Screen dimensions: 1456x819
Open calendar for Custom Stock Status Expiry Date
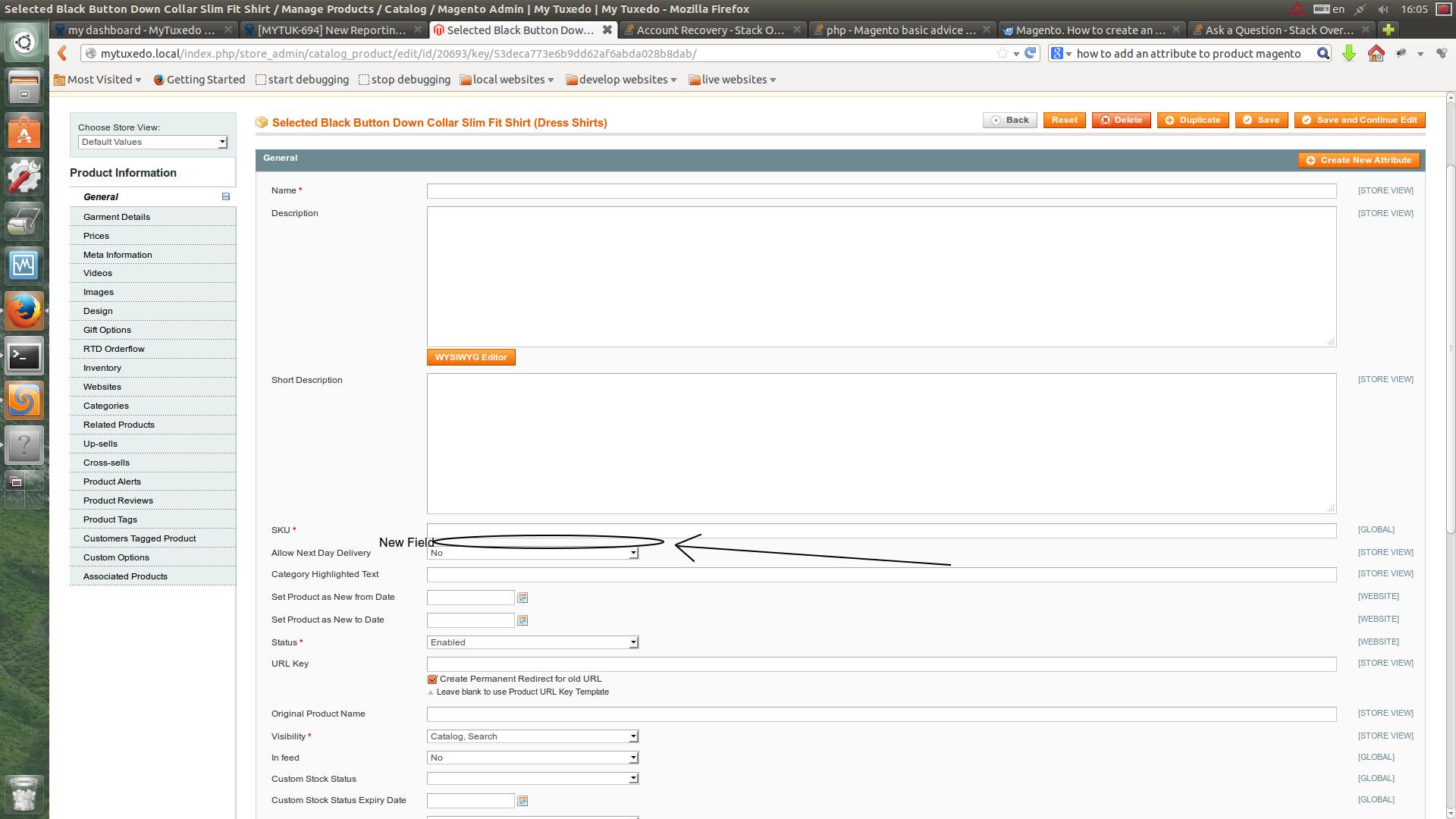click(522, 801)
